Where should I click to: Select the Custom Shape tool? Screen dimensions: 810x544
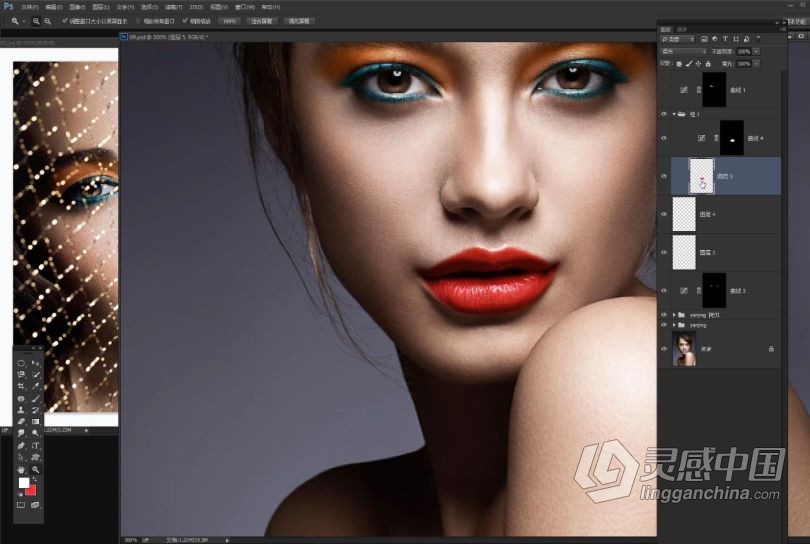tap(35, 457)
